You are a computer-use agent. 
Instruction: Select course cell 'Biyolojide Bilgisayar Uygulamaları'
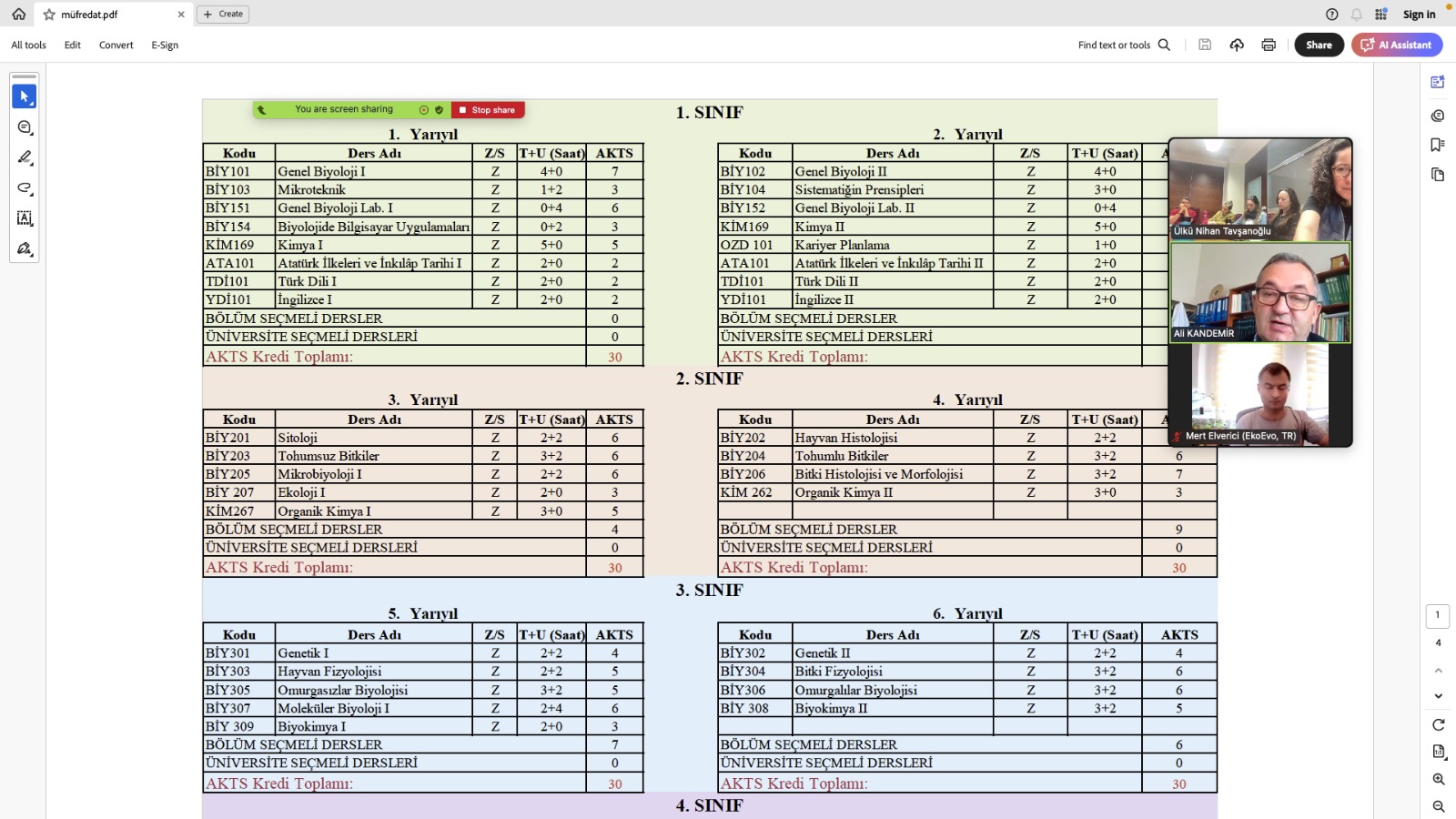click(x=373, y=227)
